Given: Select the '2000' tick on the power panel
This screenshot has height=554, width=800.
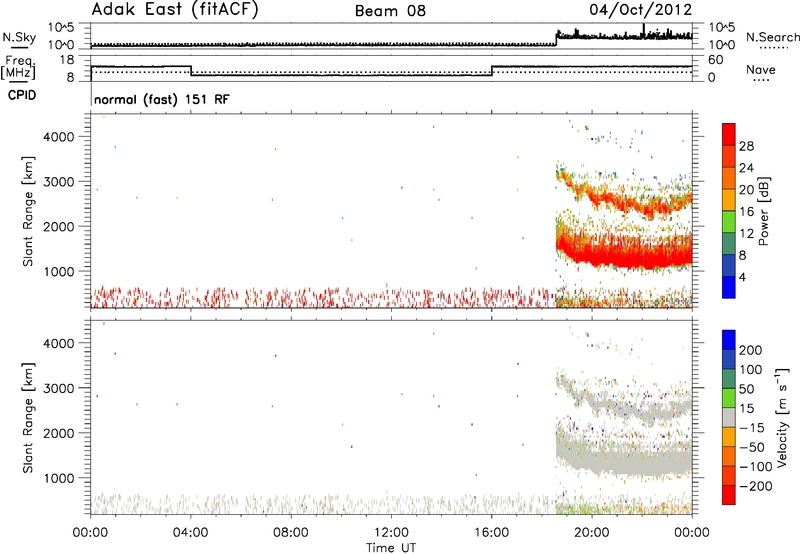Looking at the screenshot, I should [x=59, y=226].
